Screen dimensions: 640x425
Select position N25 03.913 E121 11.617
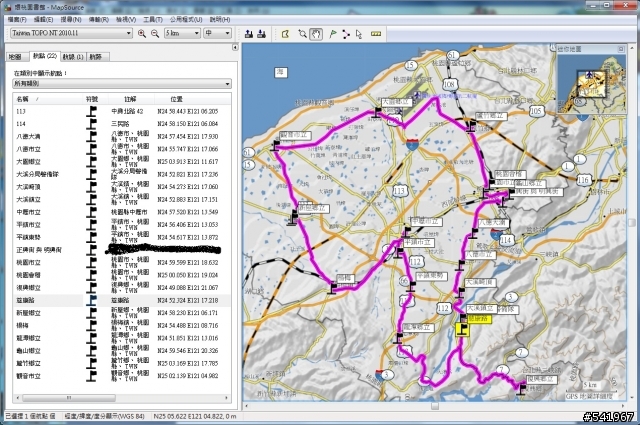(x=188, y=162)
